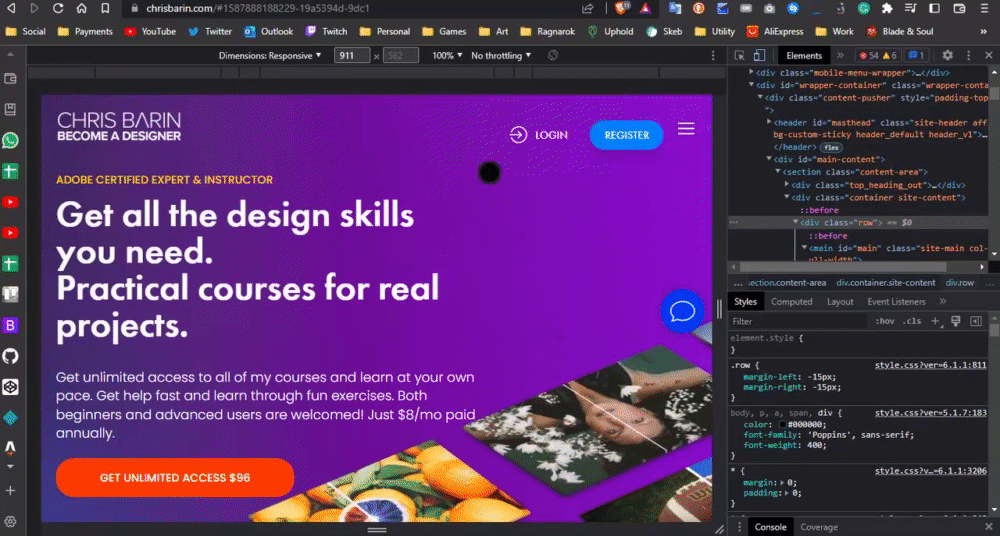This screenshot has width=1000, height=536.
Task: Select the Console drawer tab
Action: [x=770, y=527]
